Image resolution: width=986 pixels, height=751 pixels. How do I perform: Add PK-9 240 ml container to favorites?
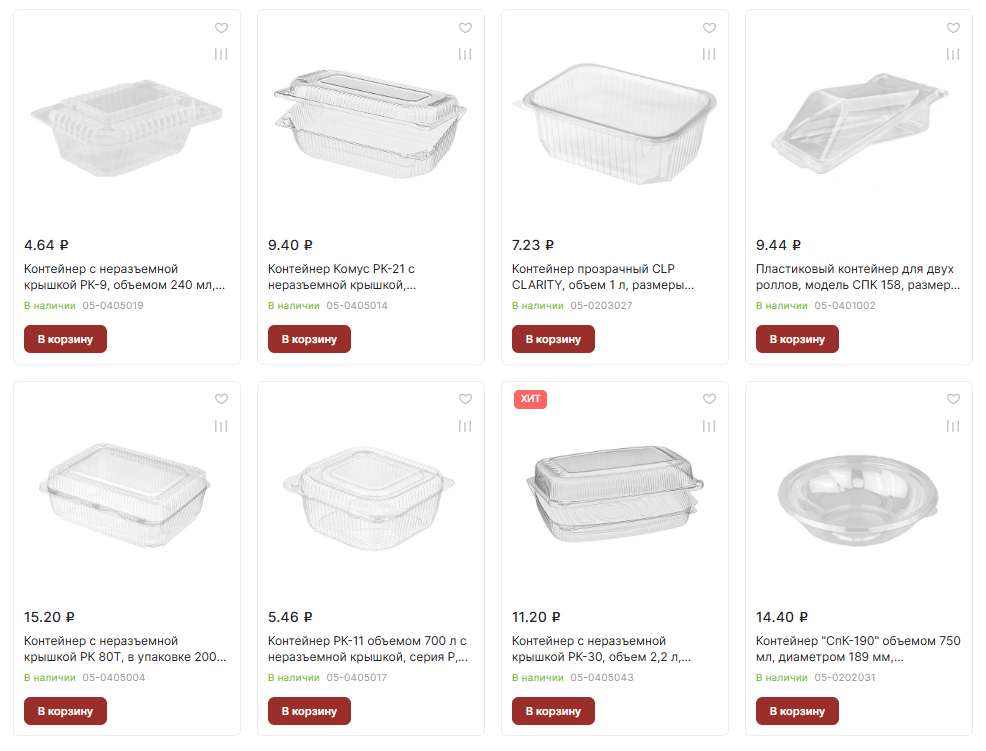[x=221, y=28]
